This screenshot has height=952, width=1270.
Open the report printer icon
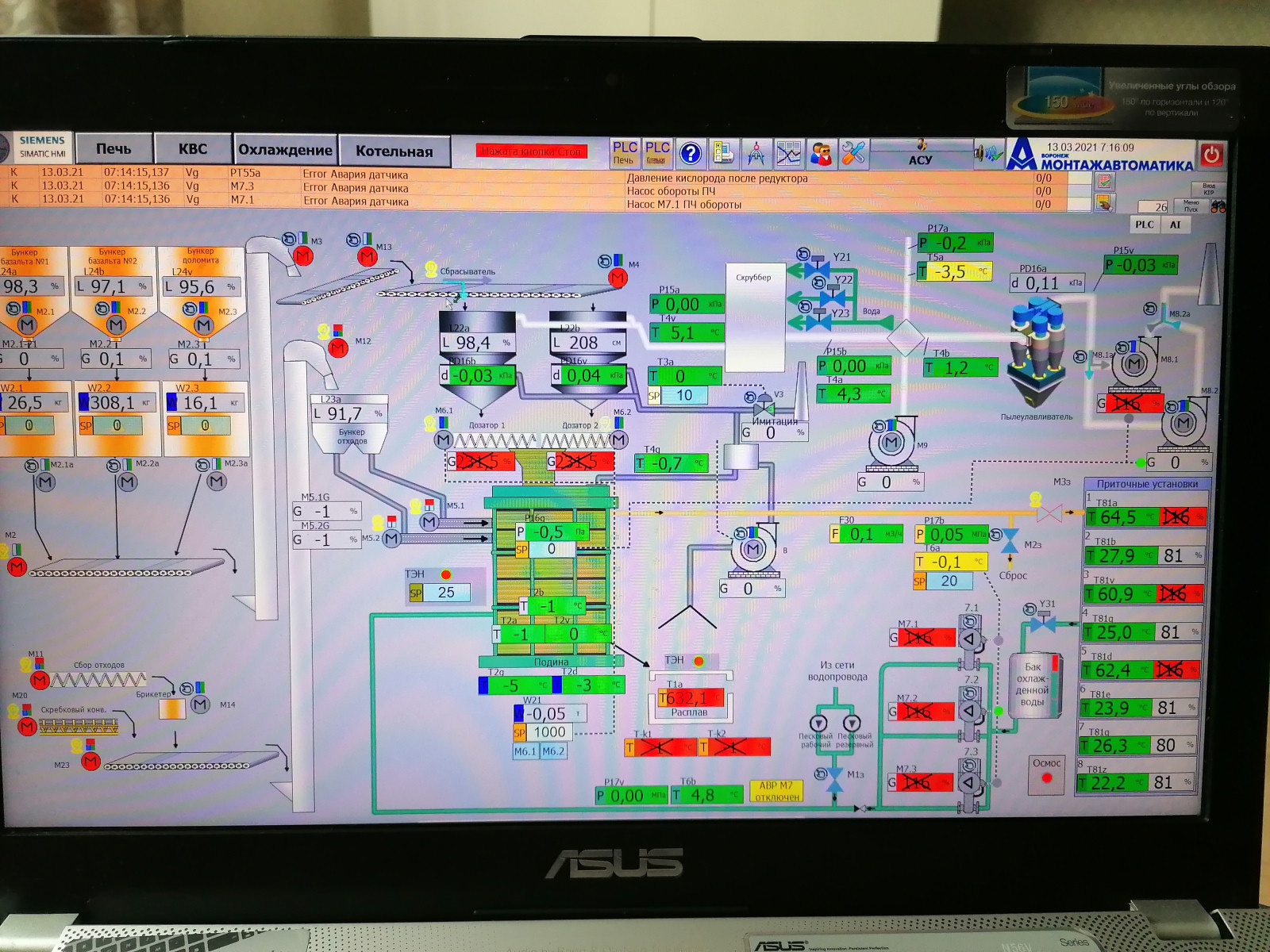(723, 153)
